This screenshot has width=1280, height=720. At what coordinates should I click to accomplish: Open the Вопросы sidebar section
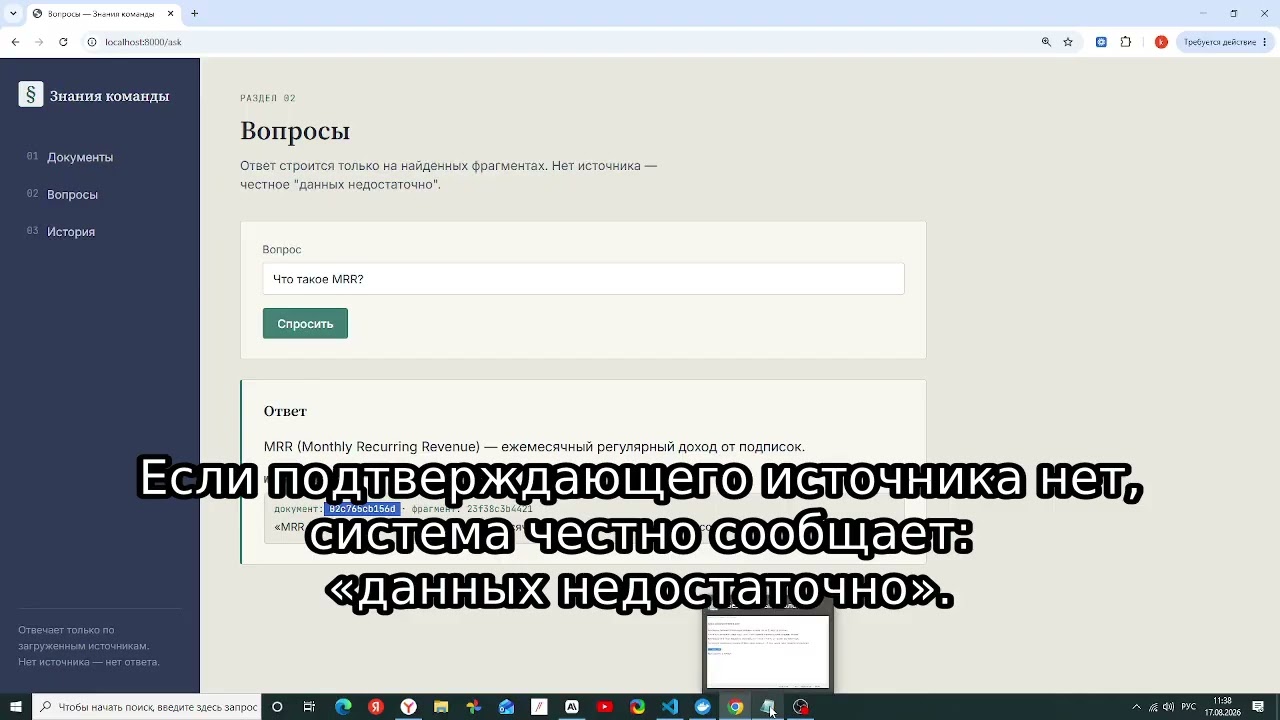[72, 194]
